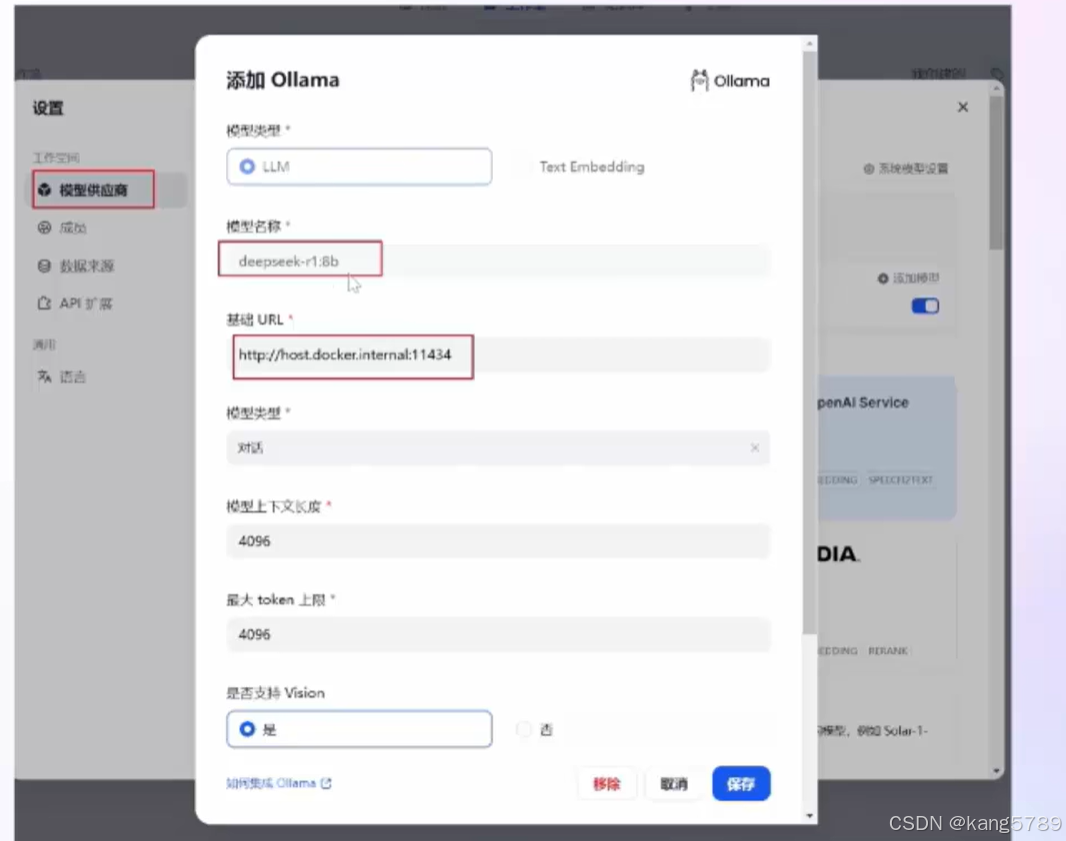Select the Text Embedding model type option

591,167
